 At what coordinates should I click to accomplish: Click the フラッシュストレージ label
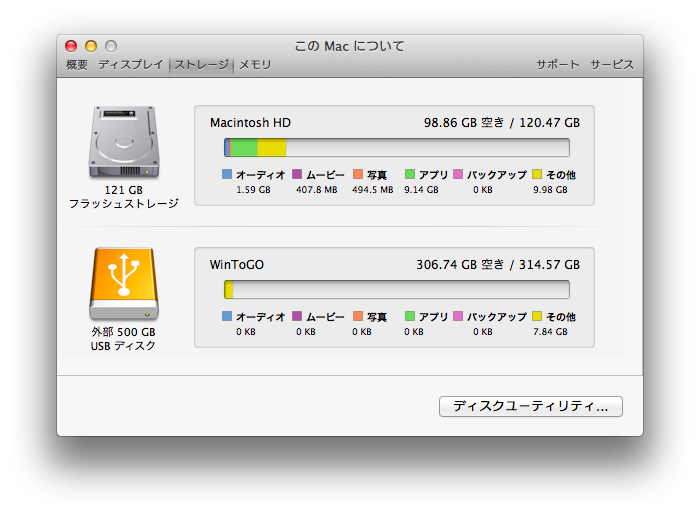coord(124,204)
